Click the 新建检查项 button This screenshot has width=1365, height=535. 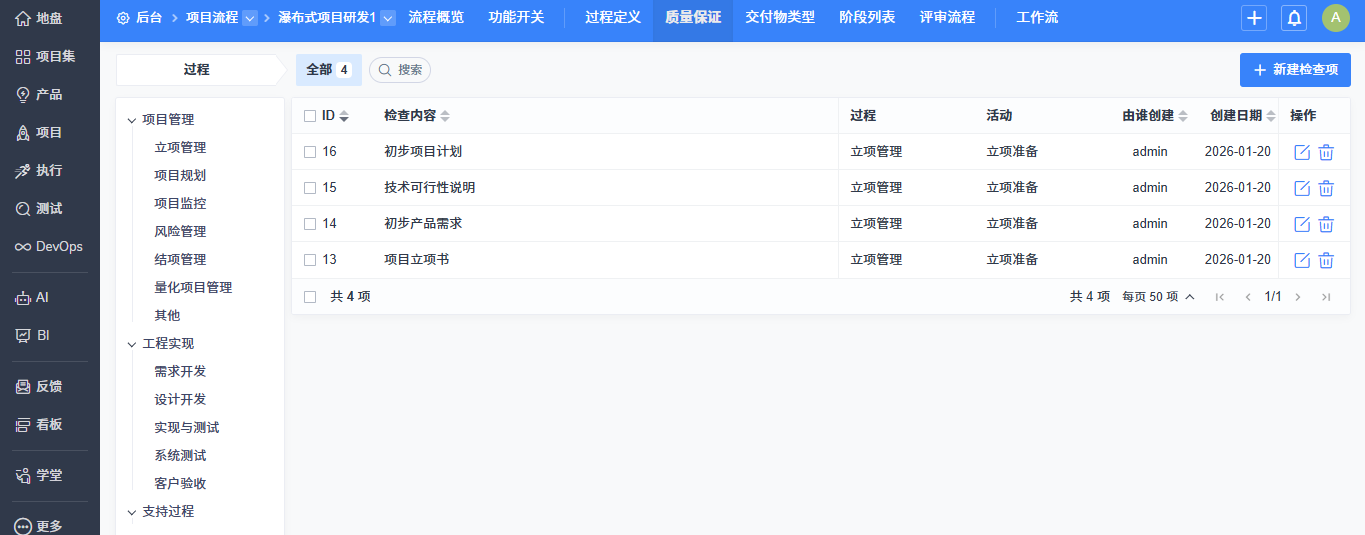pos(1295,70)
